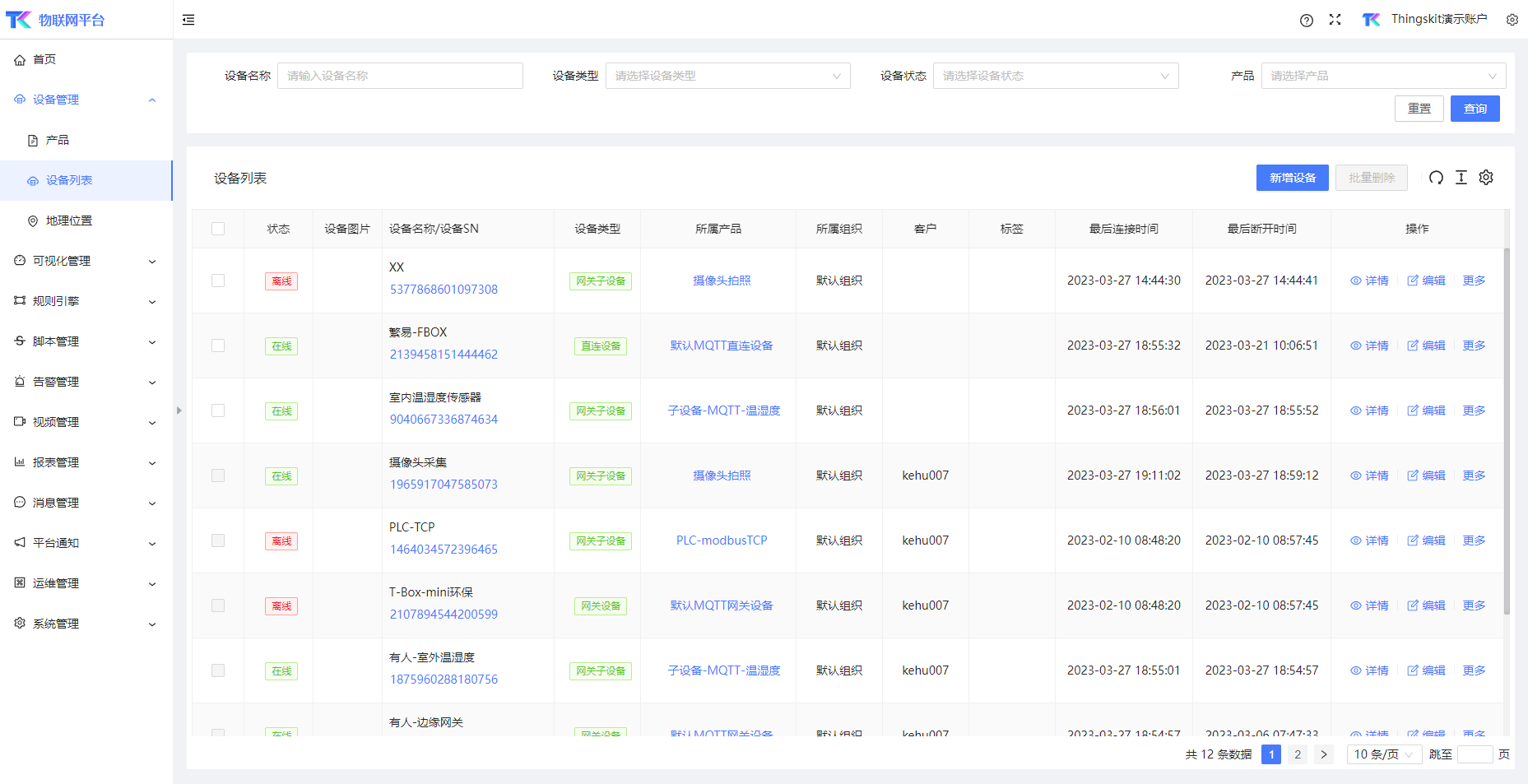The width and height of the screenshot is (1528, 784).
Task: Toggle the select-all checkbox in table header
Action: pos(218,229)
